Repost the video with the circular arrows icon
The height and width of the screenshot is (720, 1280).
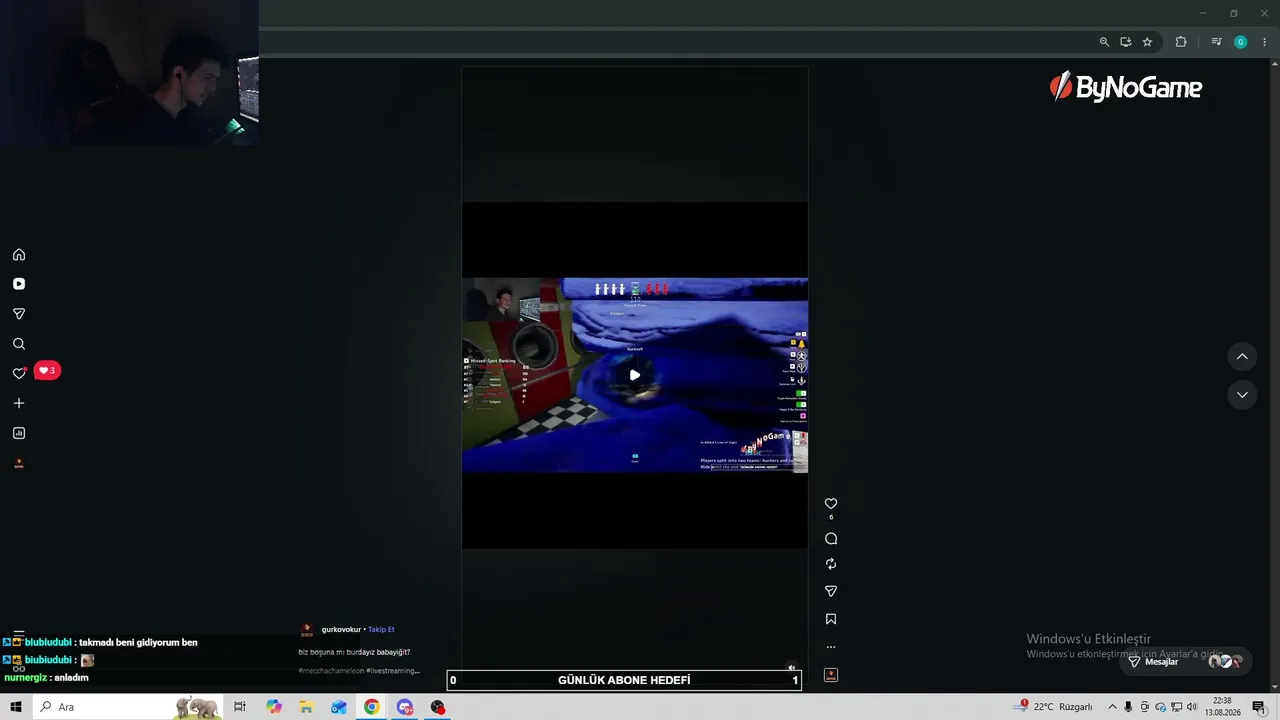(831, 564)
